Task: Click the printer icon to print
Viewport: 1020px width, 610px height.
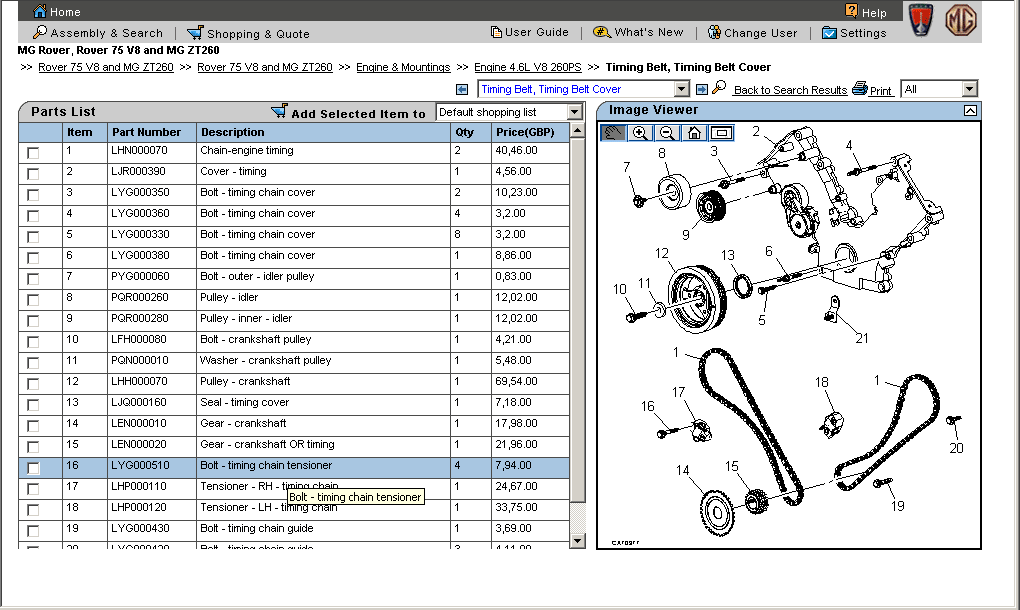Action: 860,88
